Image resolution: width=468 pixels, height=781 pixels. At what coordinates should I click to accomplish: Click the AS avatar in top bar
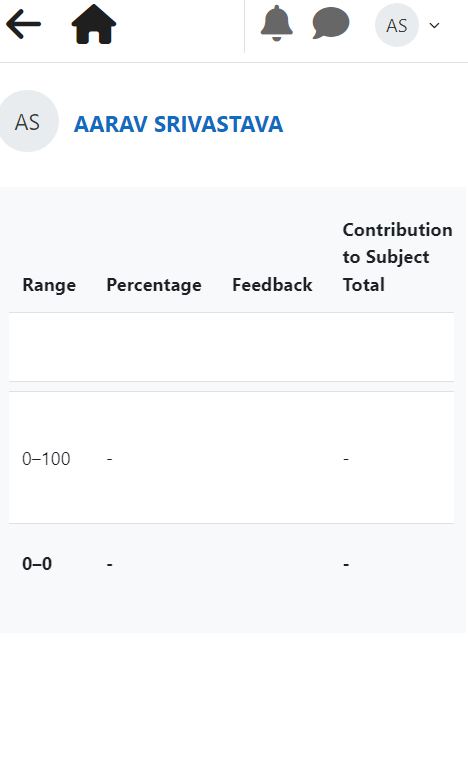pos(397,25)
